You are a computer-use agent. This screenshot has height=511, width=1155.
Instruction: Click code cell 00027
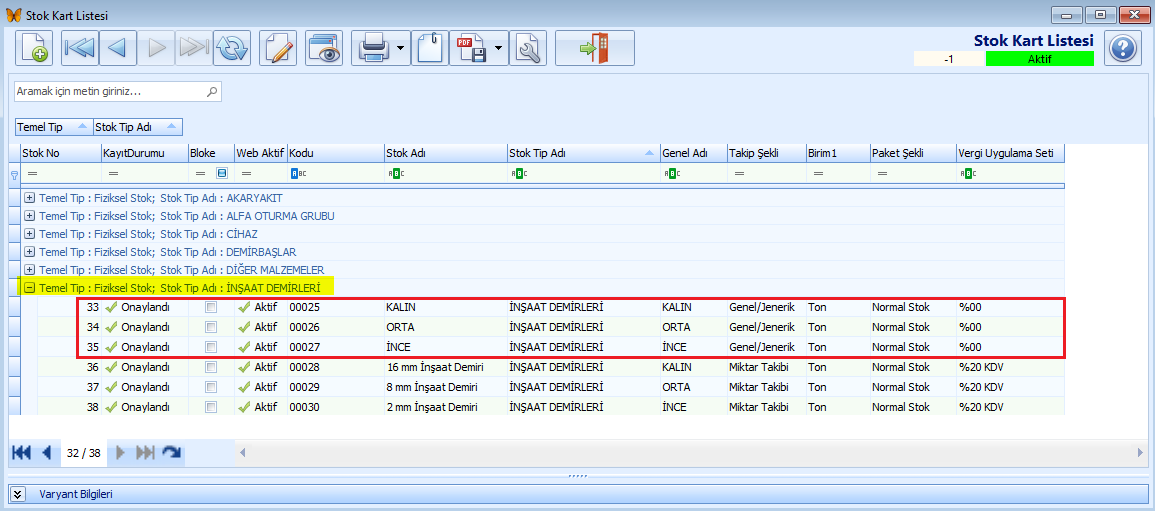pyautogui.click(x=335, y=347)
